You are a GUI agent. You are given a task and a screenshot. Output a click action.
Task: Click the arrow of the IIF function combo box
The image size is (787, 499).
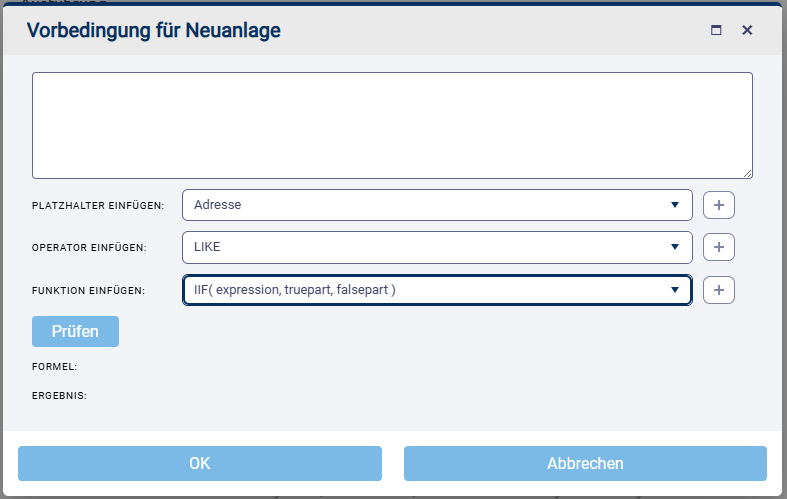click(x=675, y=290)
